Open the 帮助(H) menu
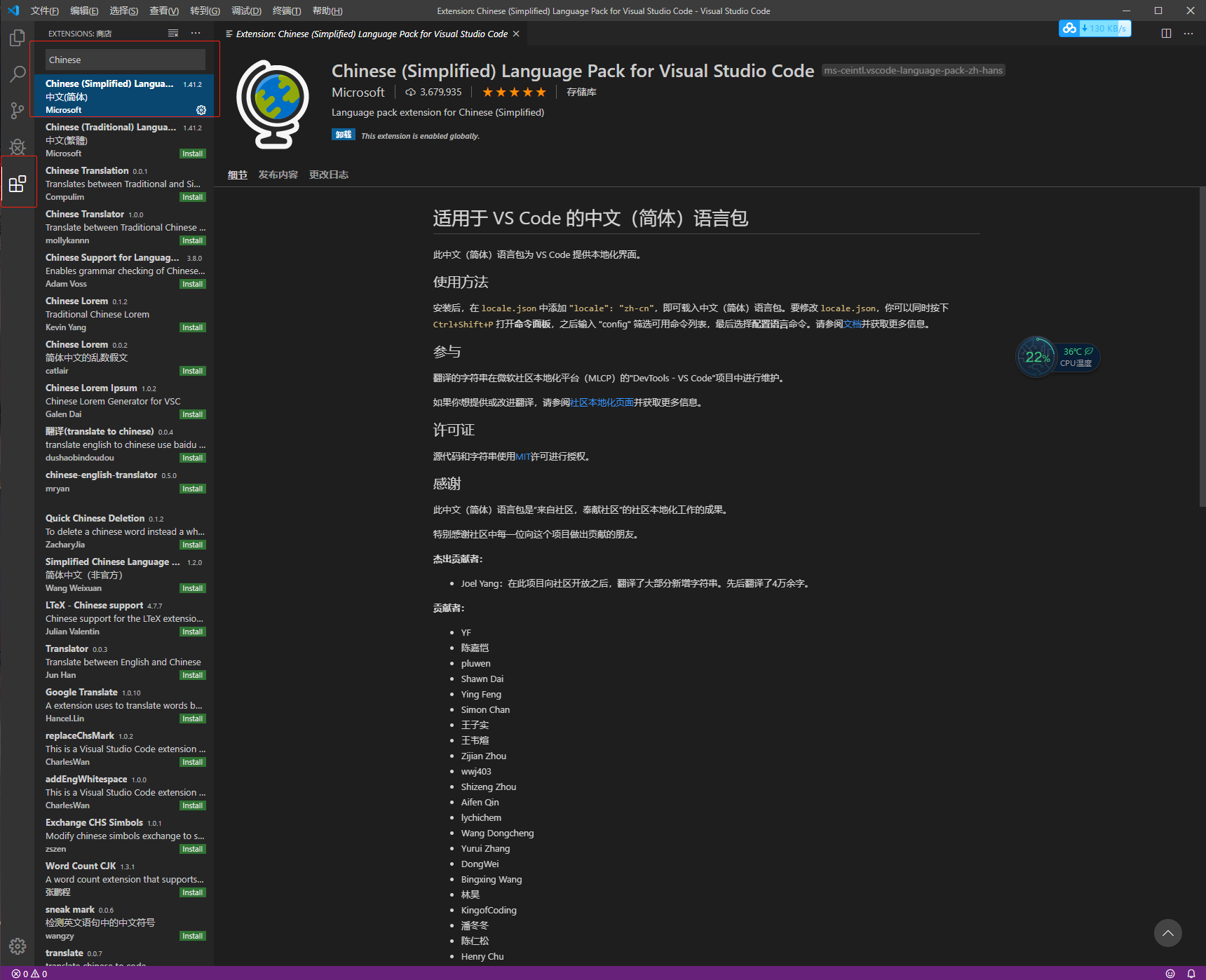 point(326,11)
